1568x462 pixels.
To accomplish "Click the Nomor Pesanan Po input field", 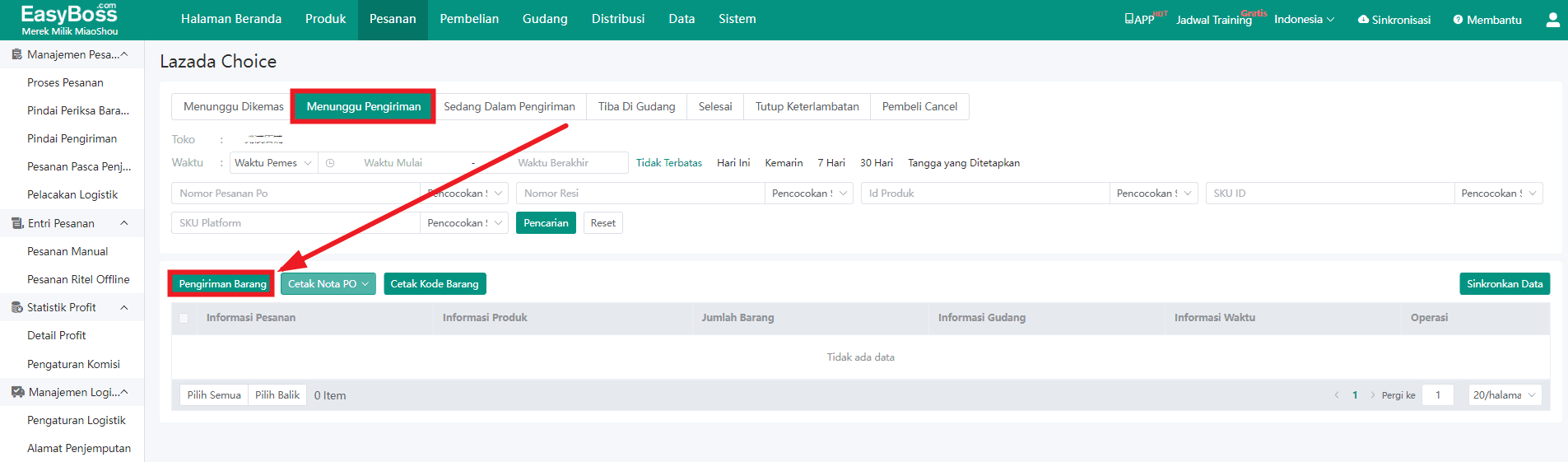I will tap(296, 194).
